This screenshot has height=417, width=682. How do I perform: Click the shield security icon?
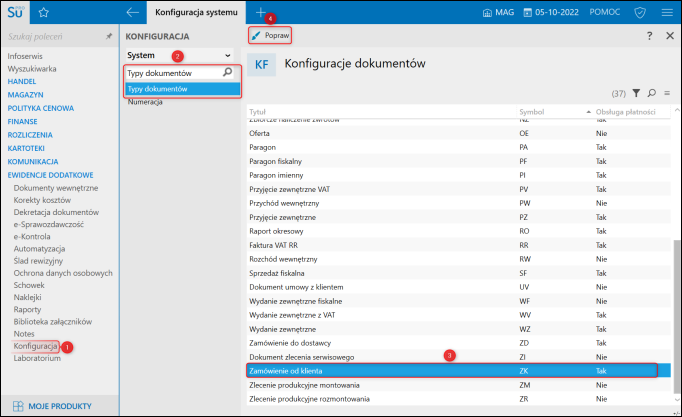pos(640,13)
